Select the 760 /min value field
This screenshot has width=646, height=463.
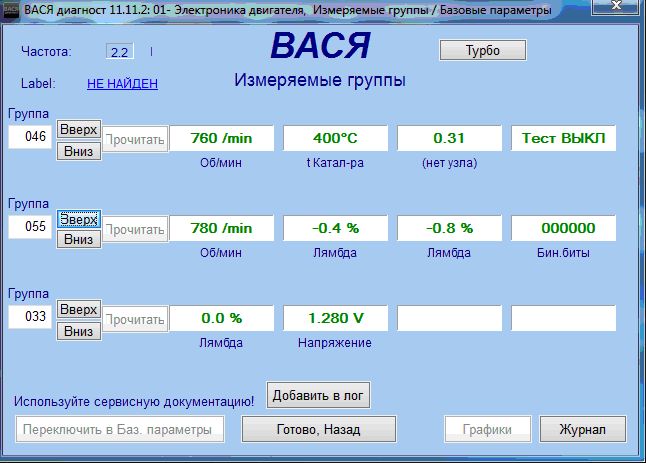222,138
